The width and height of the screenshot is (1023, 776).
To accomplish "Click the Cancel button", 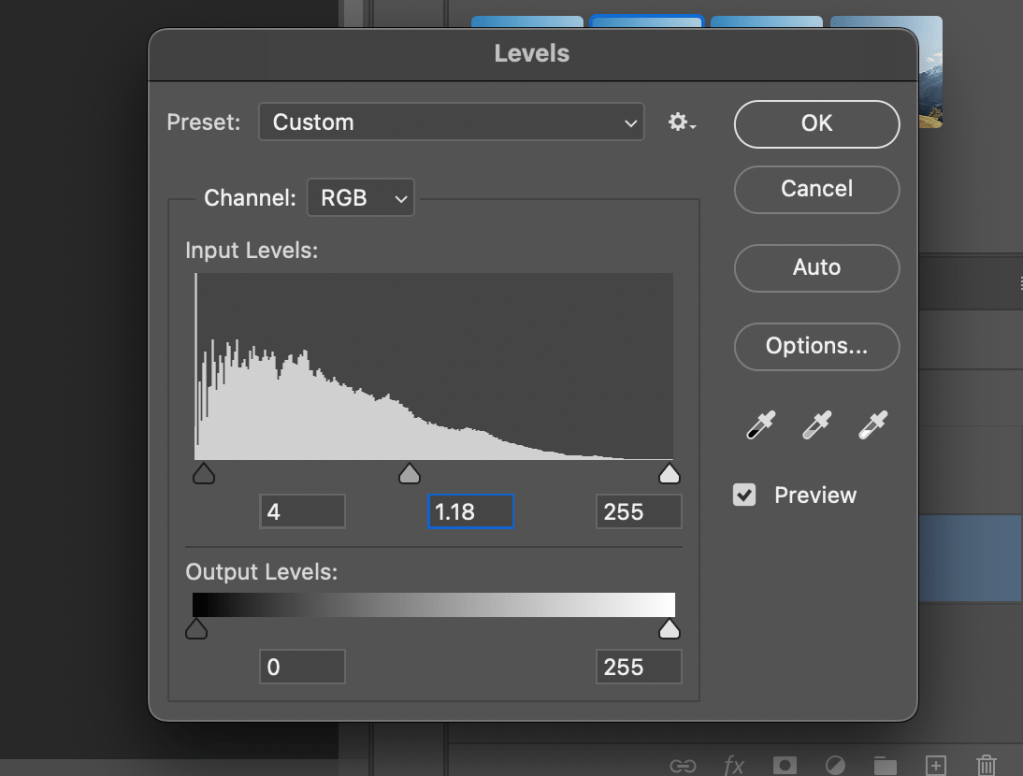I will (x=816, y=189).
